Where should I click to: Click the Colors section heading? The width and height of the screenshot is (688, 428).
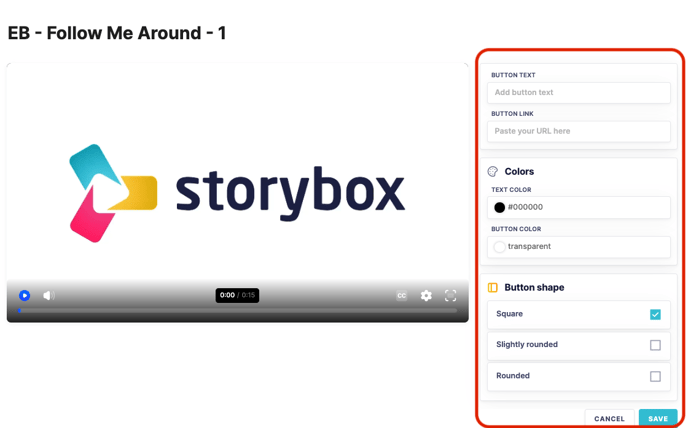coord(519,172)
